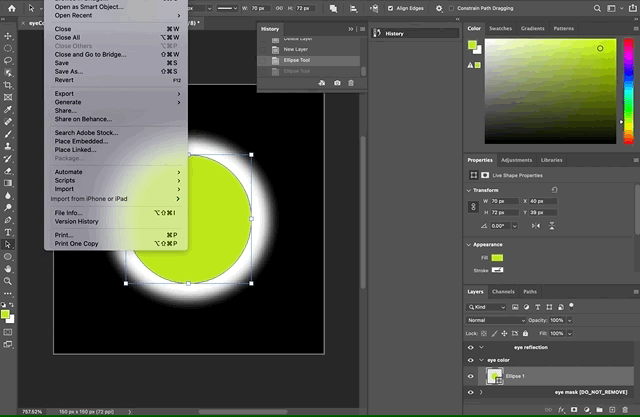Select the Crop tool

(x=8, y=84)
